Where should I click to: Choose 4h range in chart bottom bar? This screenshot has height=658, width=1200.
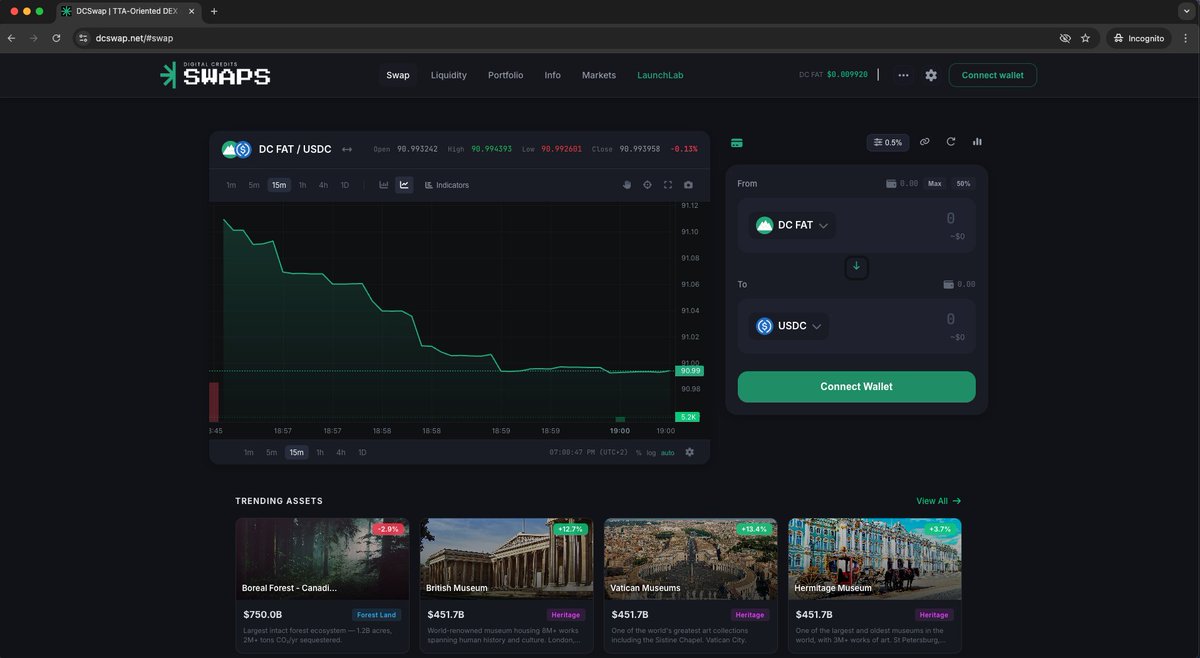tap(341, 452)
